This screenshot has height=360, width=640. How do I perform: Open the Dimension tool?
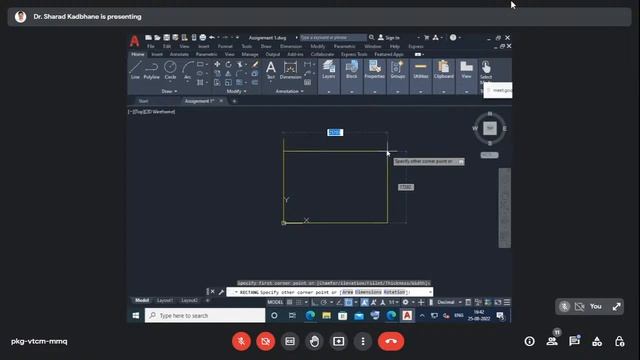point(290,69)
